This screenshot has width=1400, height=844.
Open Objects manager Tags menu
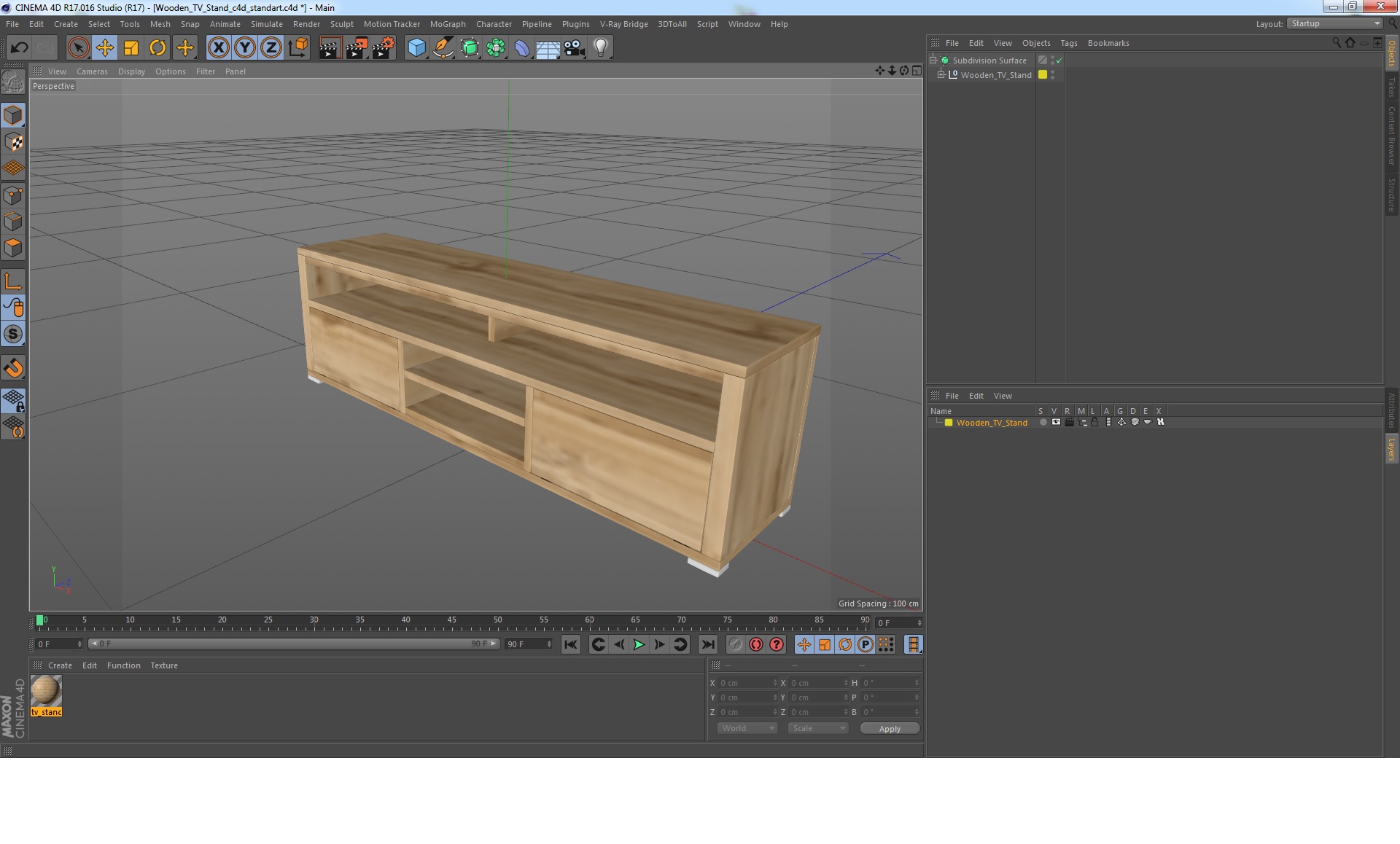[1068, 43]
